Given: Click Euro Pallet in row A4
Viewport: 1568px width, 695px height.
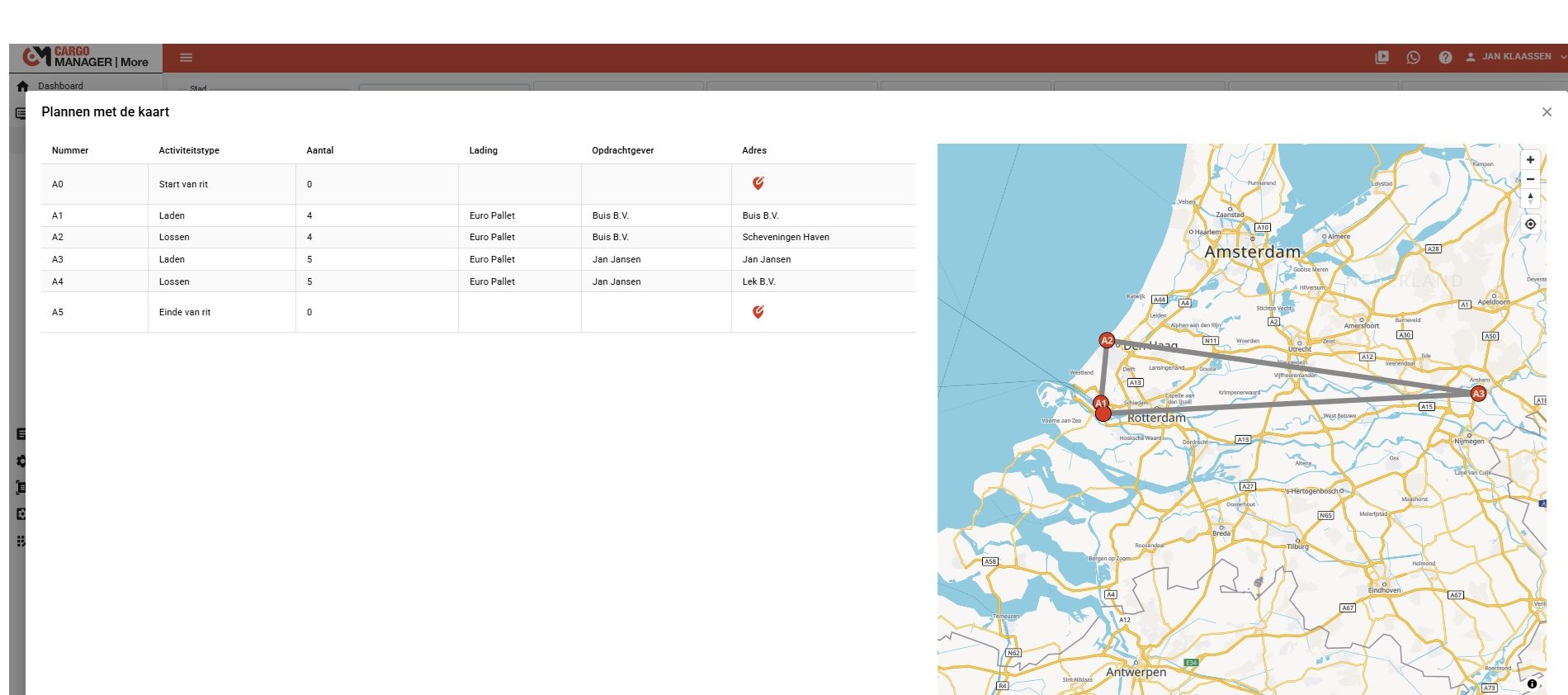Looking at the screenshot, I should click(x=492, y=281).
